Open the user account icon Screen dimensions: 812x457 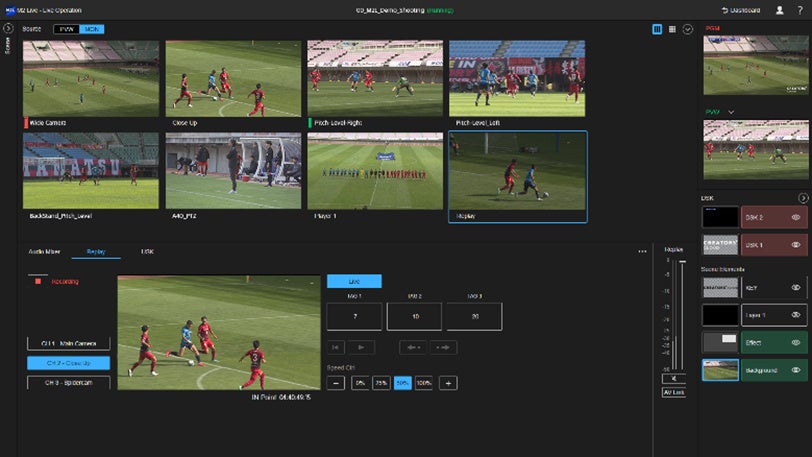(779, 10)
